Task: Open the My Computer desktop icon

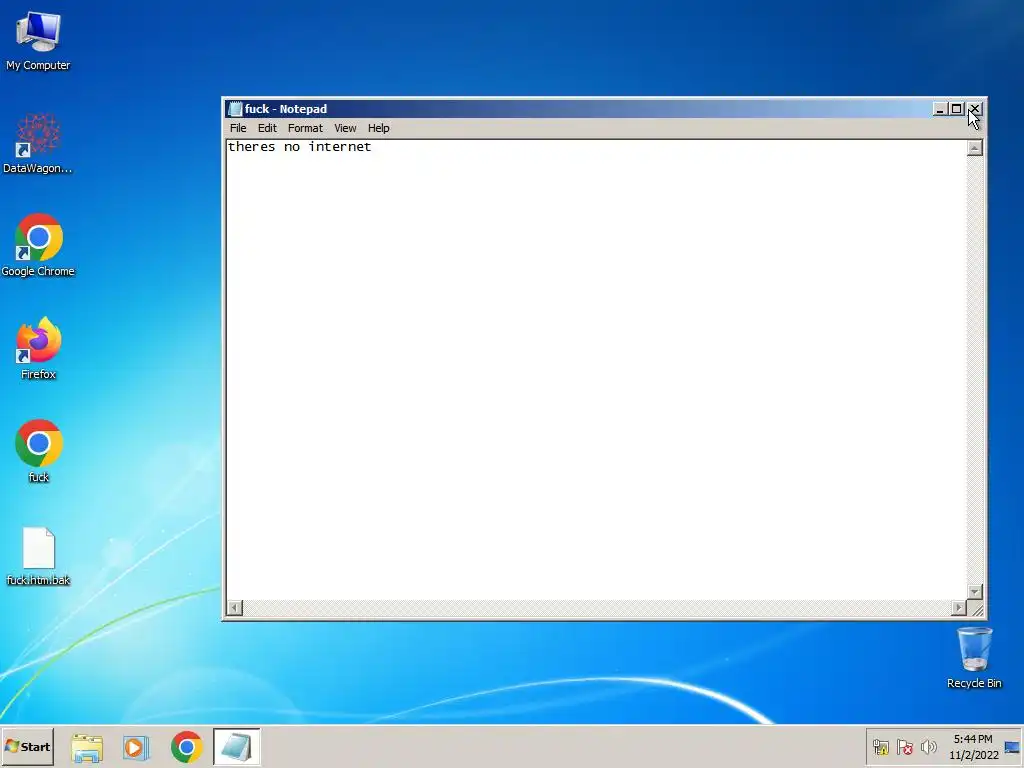Action: [x=38, y=41]
